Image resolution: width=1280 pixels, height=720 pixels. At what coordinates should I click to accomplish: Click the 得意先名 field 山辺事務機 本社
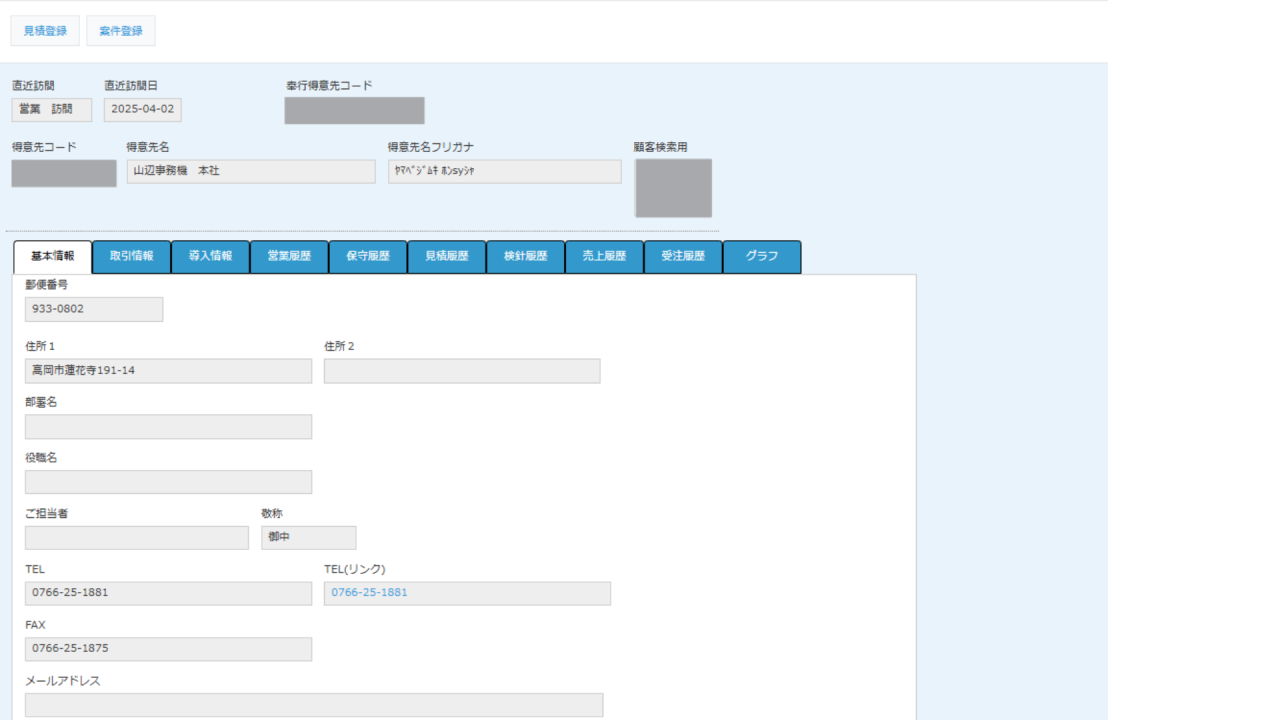(251, 172)
